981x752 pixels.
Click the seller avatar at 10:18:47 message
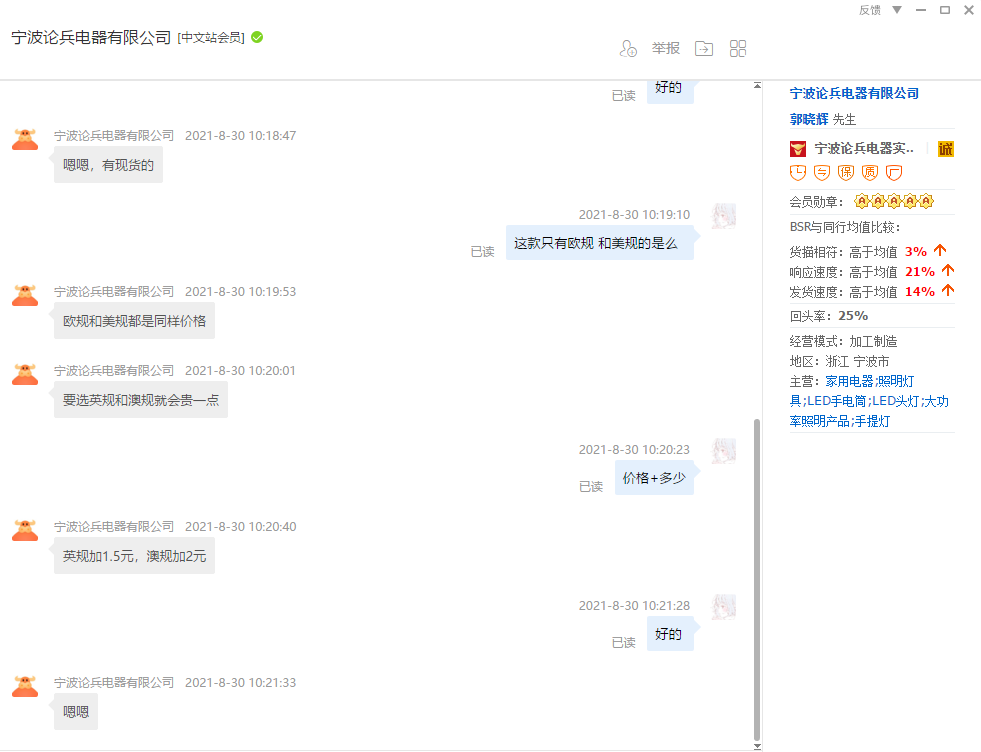point(25,140)
